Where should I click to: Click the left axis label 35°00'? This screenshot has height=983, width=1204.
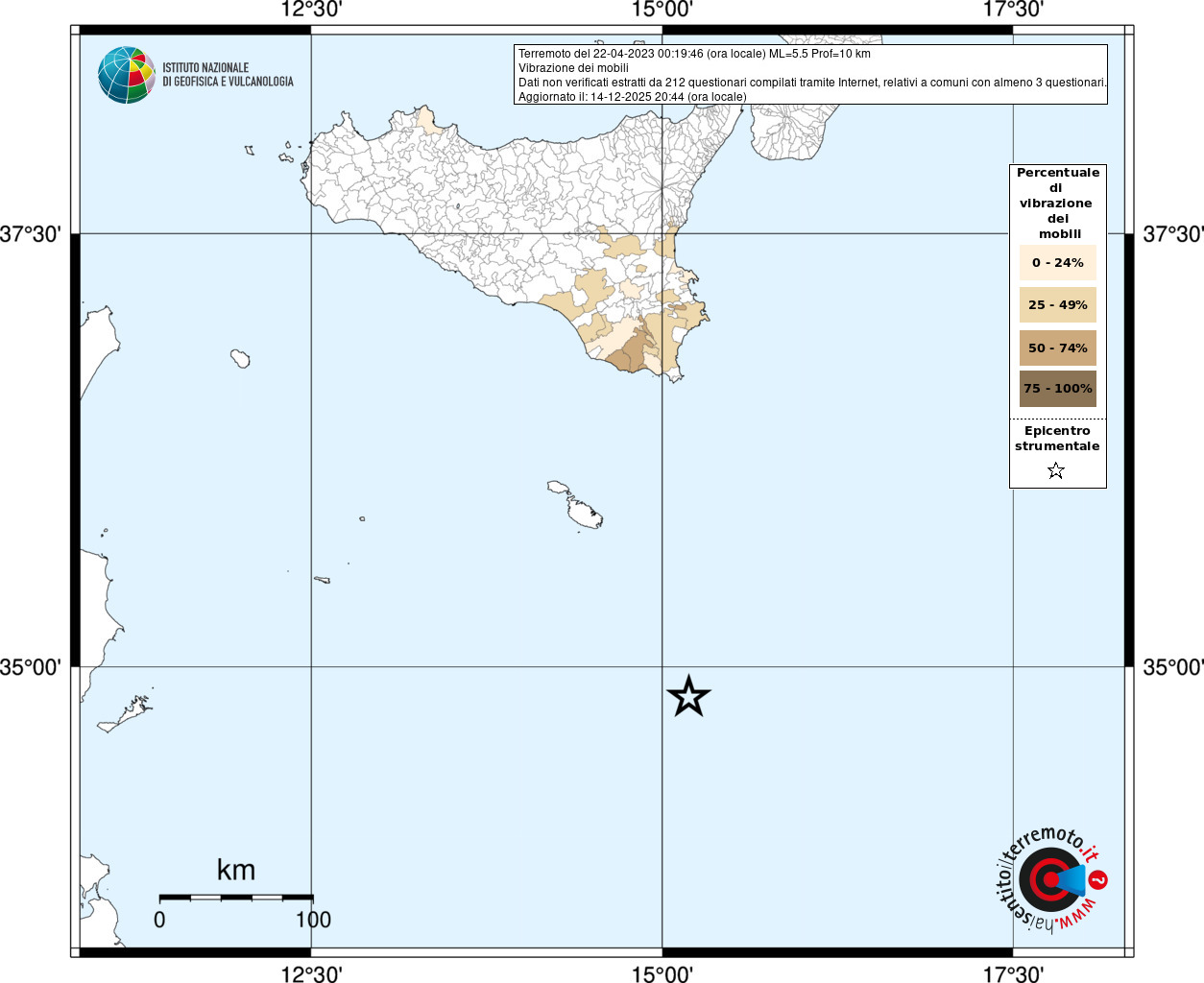coord(31,667)
